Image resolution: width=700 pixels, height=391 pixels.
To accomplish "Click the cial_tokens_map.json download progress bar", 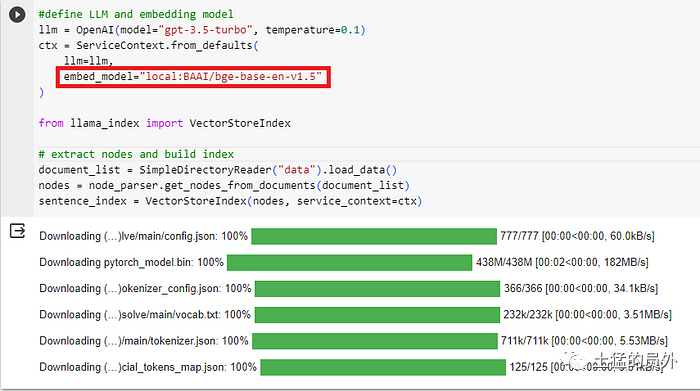I will (383, 367).
